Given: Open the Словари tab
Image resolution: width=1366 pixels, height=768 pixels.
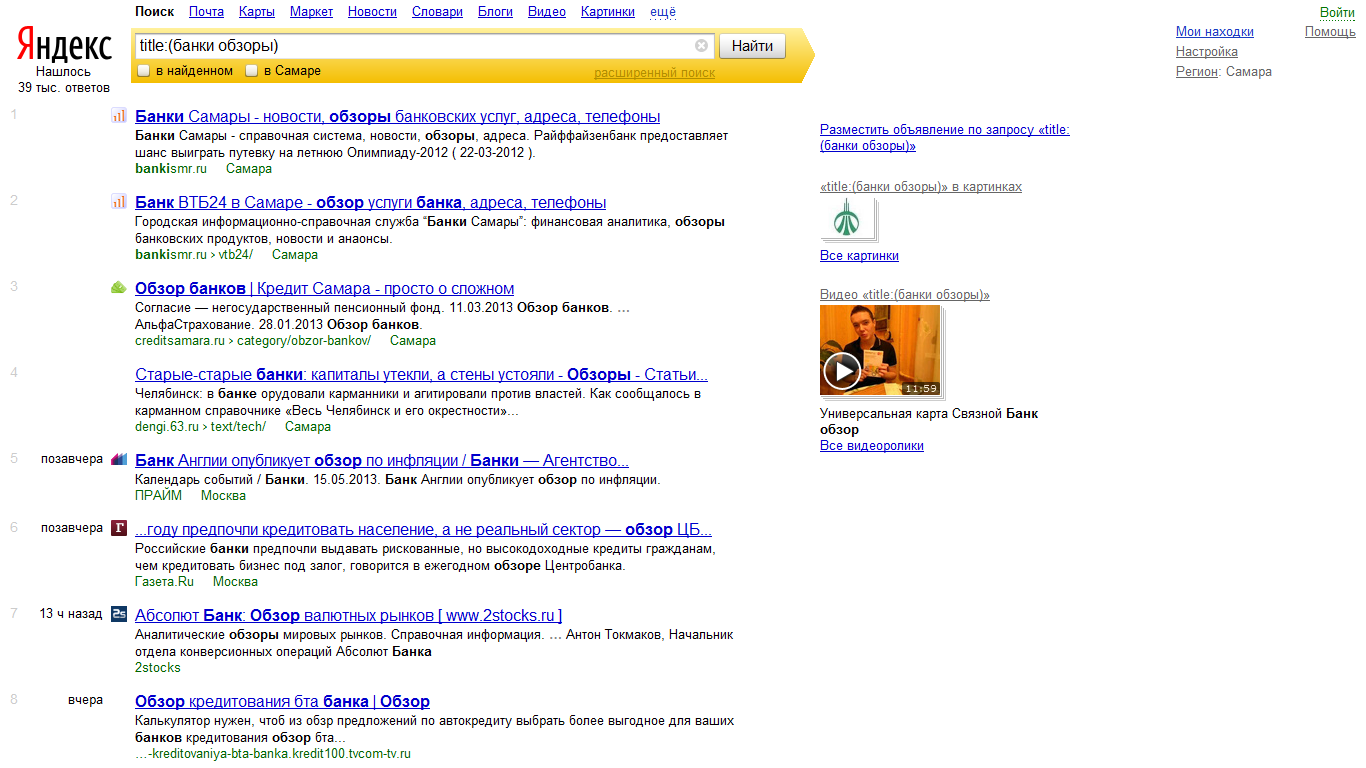Looking at the screenshot, I should (x=437, y=12).
